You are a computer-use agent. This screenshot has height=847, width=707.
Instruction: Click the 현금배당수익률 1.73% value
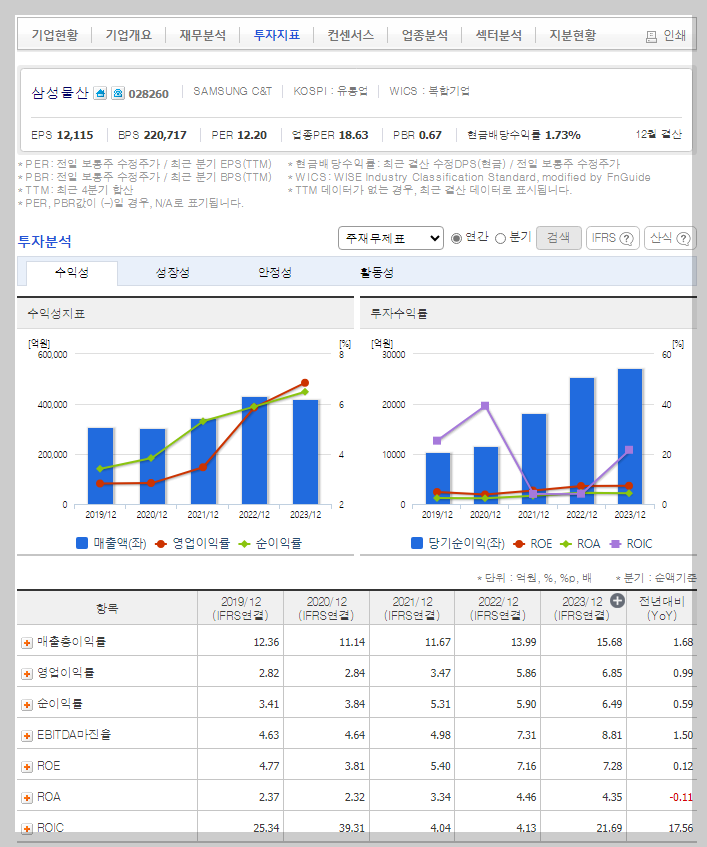[563, 135]
